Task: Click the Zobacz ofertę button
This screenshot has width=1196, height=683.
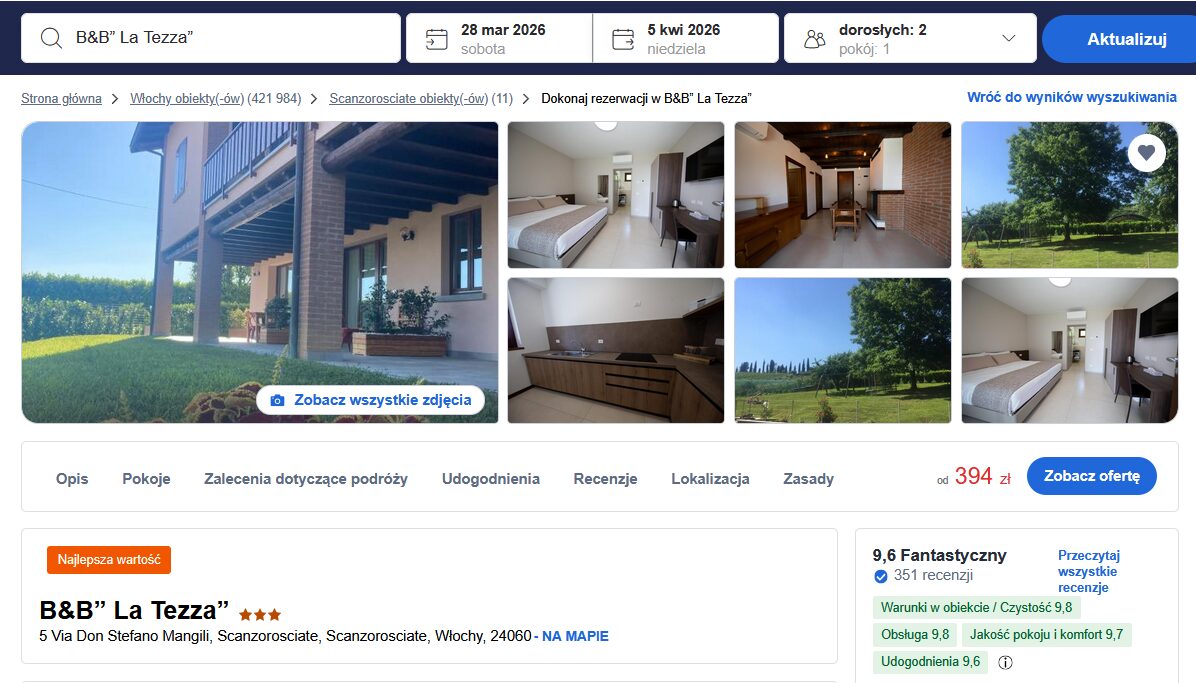Action: (1092, 476)
